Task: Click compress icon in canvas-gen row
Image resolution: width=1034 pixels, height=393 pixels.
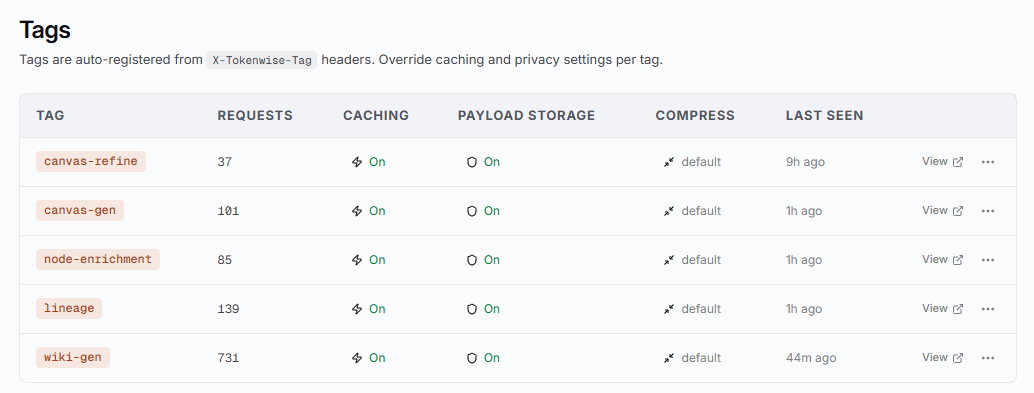Action: click(669, 211)
